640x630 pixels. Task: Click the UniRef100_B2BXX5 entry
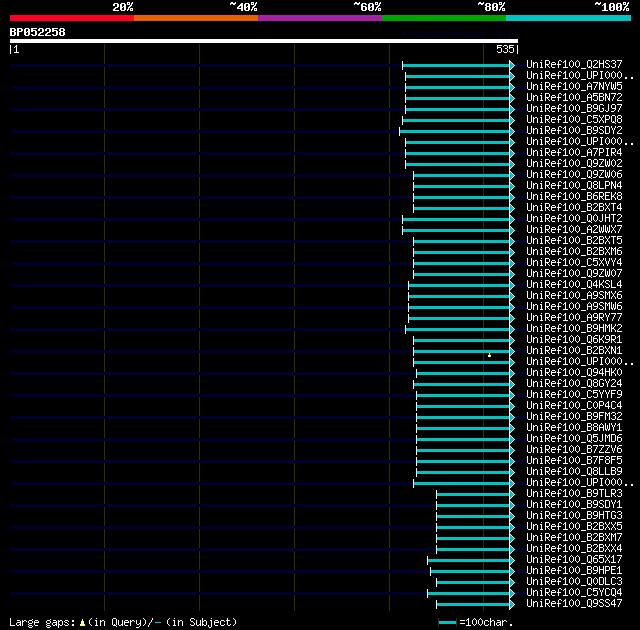(574, 527)
